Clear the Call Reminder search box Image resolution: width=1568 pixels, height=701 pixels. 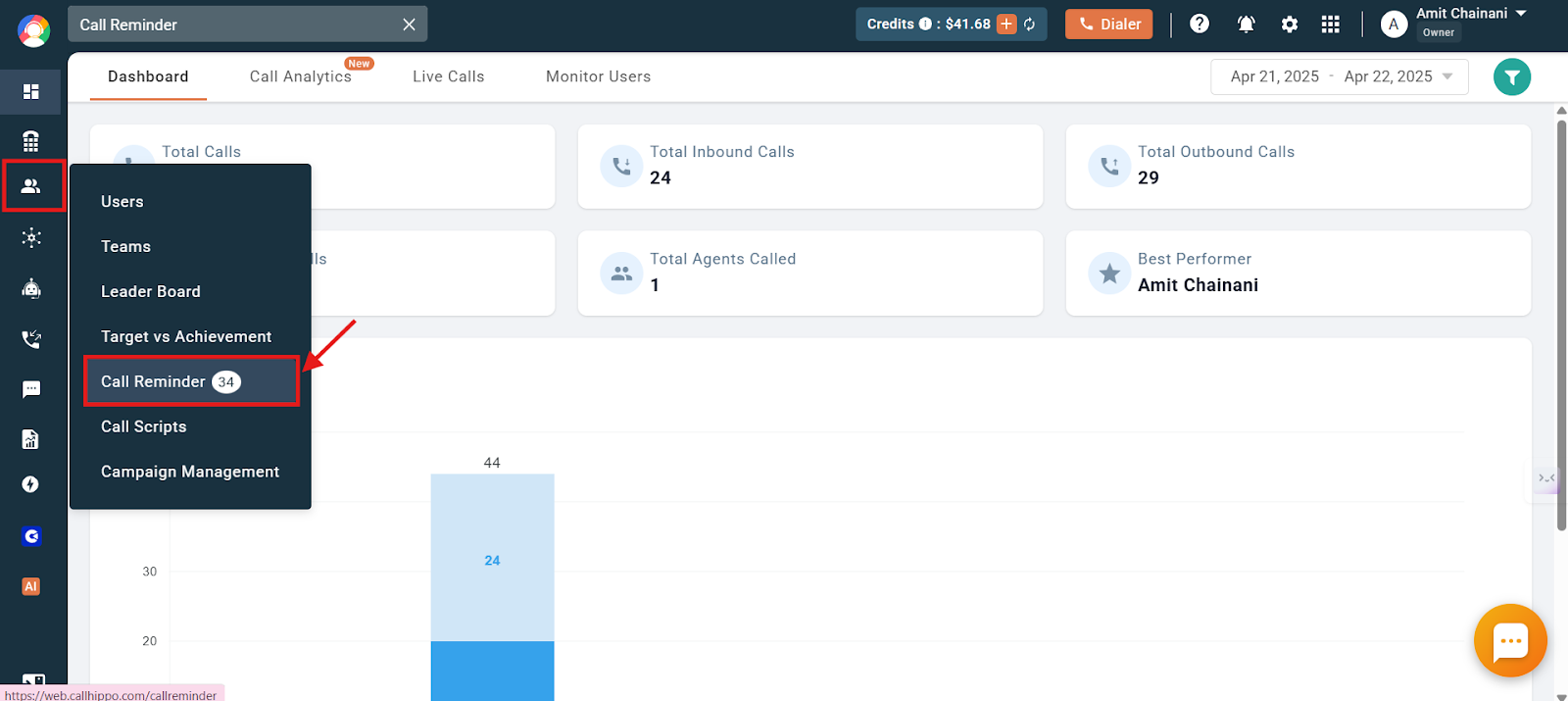pos(409,25)
